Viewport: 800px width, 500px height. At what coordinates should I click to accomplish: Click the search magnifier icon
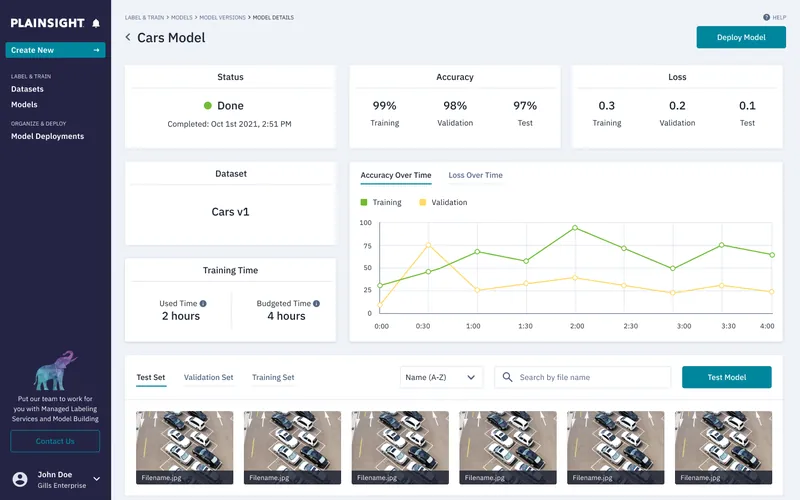click(x=507, y=377)
